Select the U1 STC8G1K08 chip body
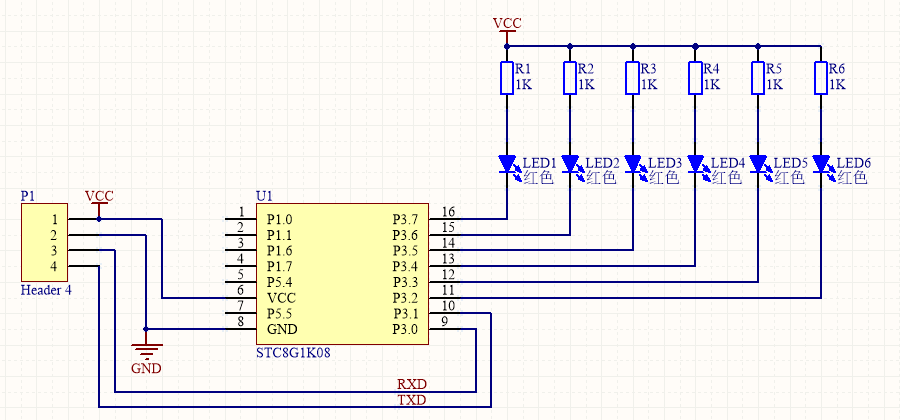This screenshot has height=420, width=900. click(x=342, y=274)
